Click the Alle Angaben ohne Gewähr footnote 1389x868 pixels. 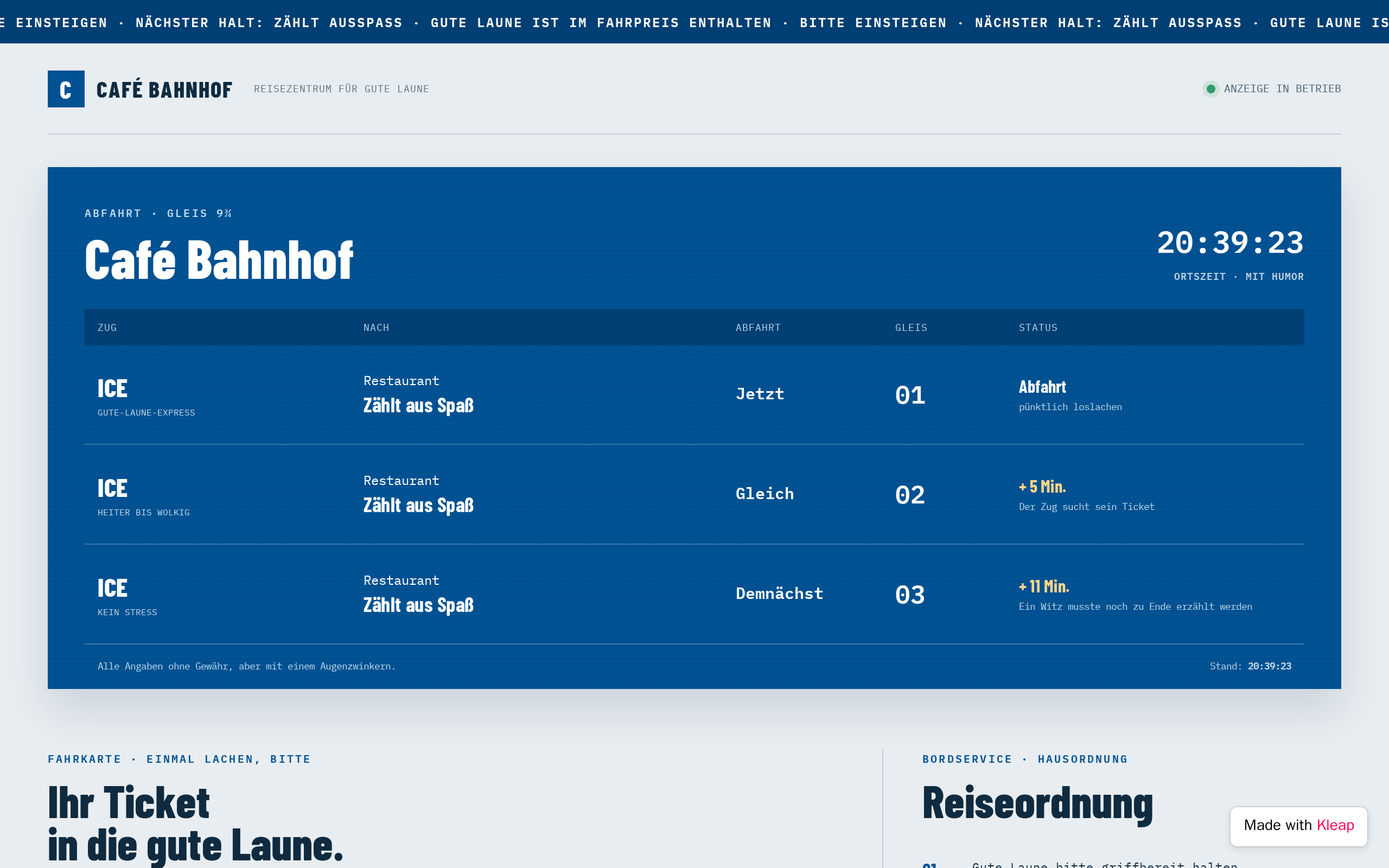246,667
